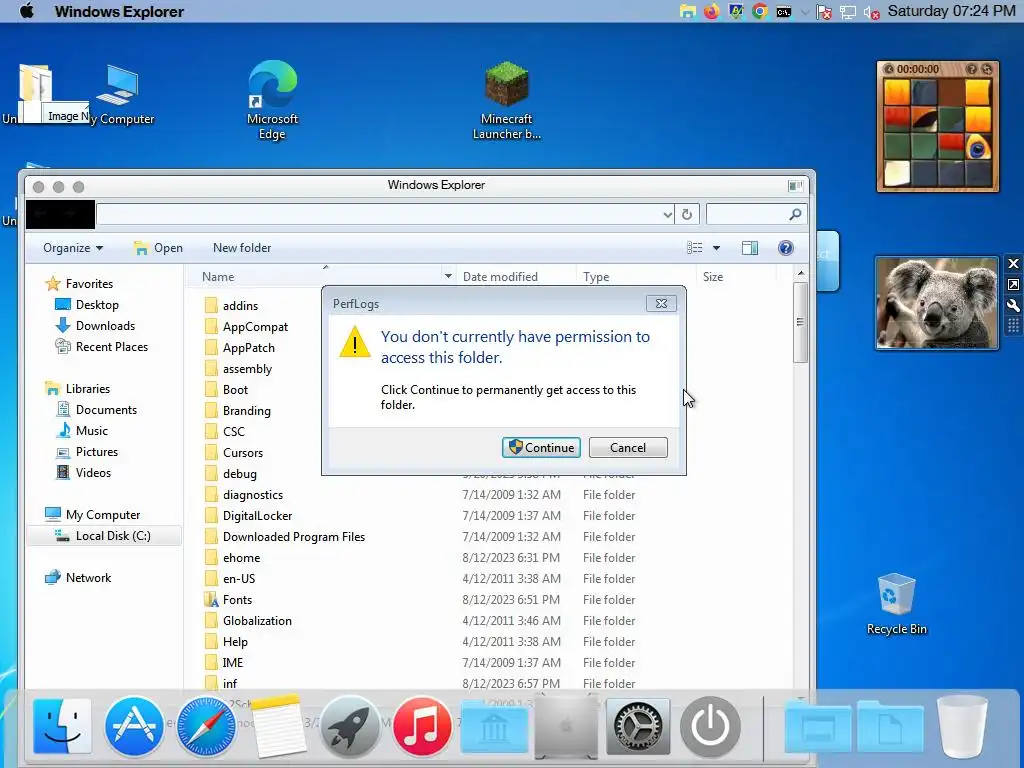Select the DigitalLocker folder
The image size is (1024, 768).
pos(249,516)
